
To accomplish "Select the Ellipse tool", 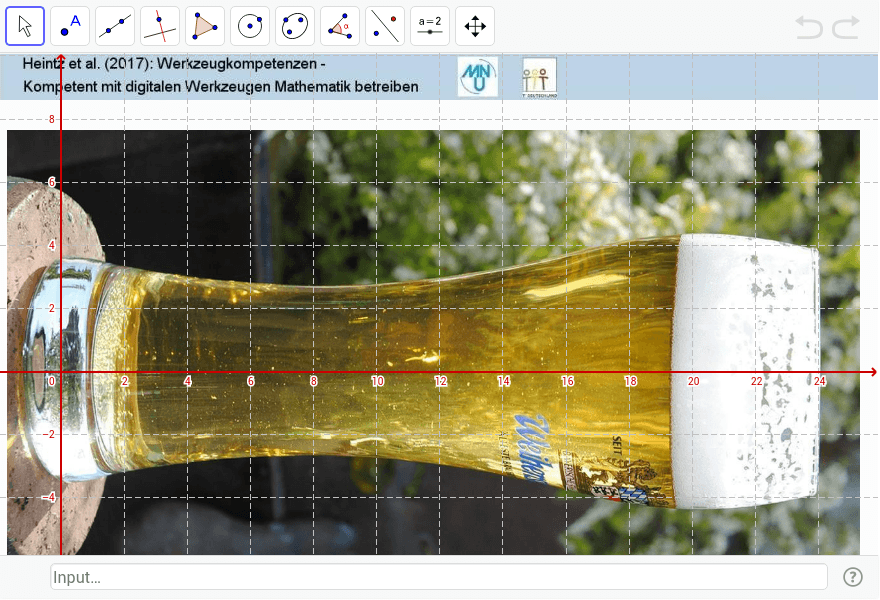I will tap(295, 26).
